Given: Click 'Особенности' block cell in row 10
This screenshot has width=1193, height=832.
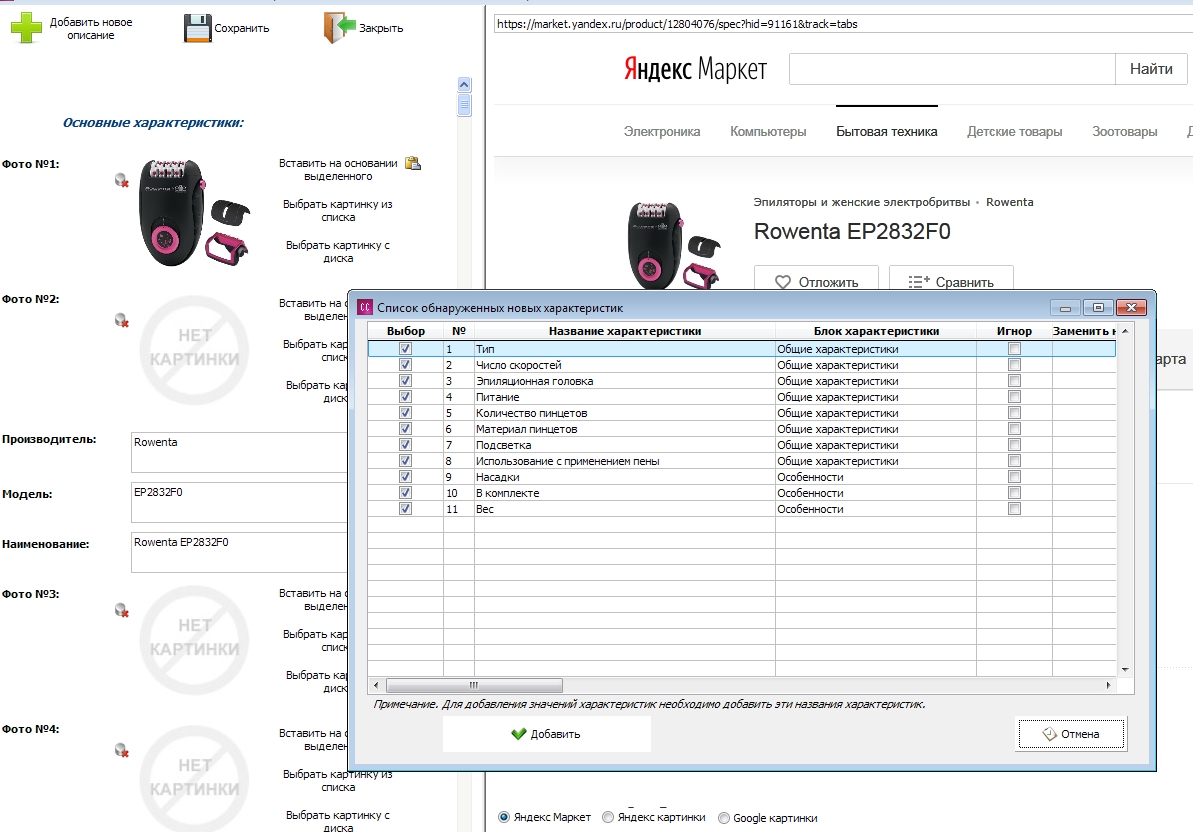Looking at the screenshot, I should click(876, 493).
